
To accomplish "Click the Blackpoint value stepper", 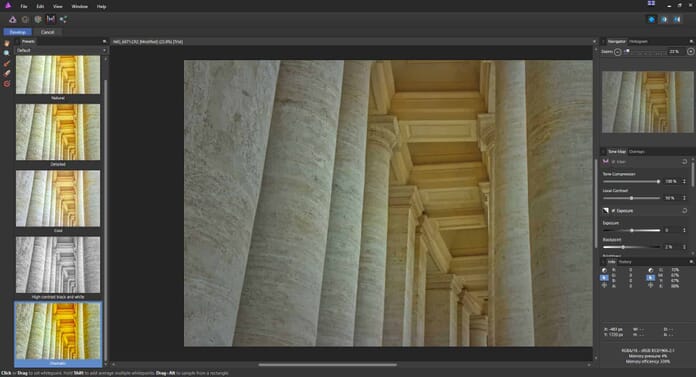I will pyautogui.click(x=684, y=247).
